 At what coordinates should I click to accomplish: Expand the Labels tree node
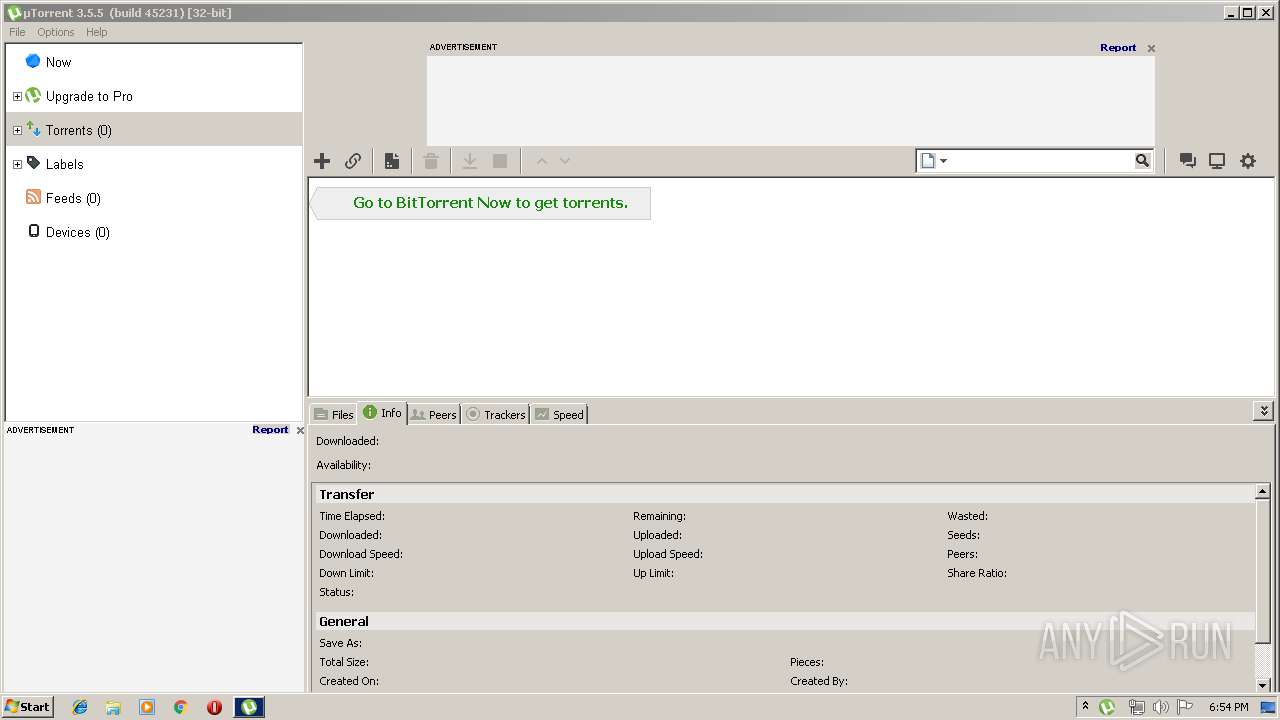click(17, 165)
